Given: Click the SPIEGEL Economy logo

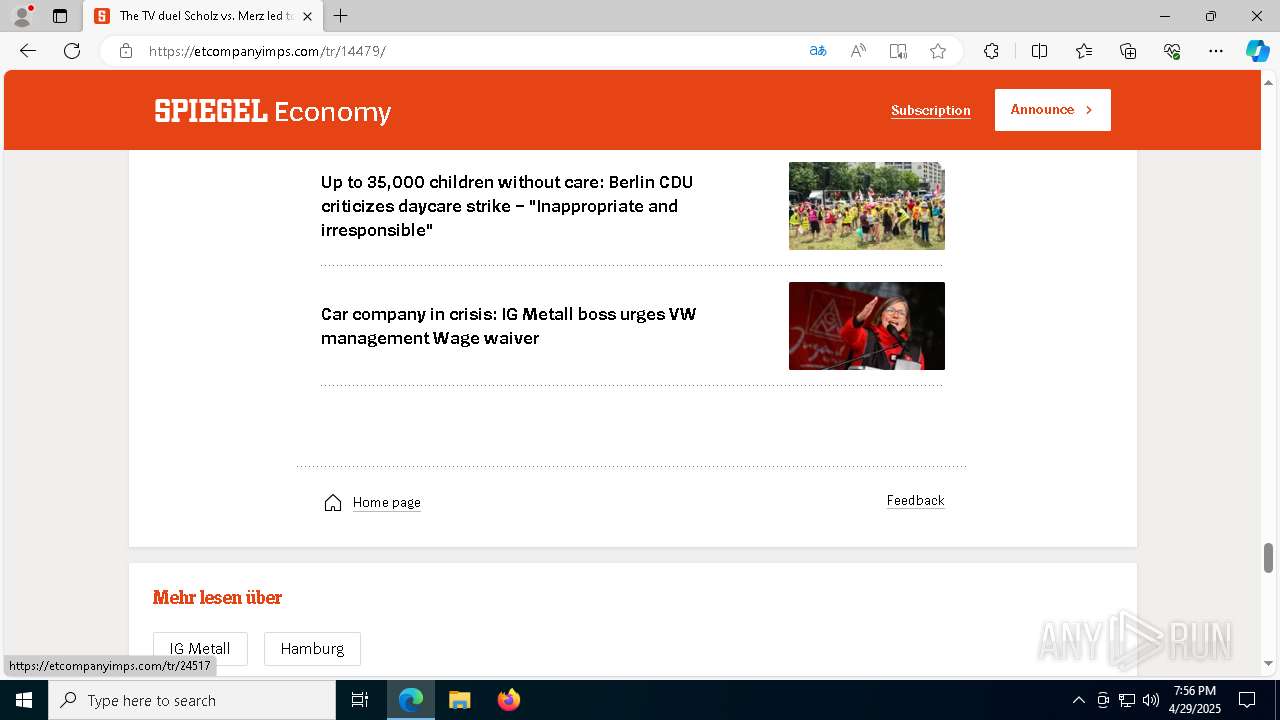Looking at the screenshot, I should tap(272, 111).
